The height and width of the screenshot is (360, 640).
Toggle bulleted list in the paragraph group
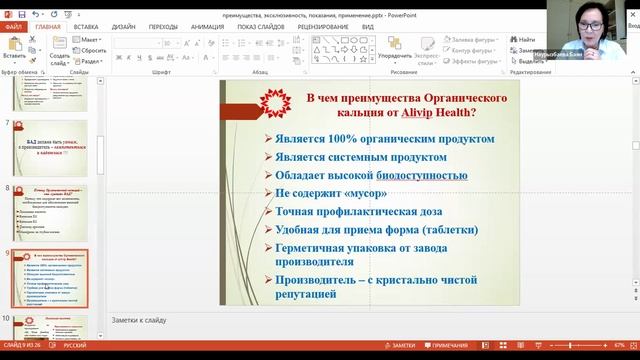pyautogui.click(x=225, y=43)
